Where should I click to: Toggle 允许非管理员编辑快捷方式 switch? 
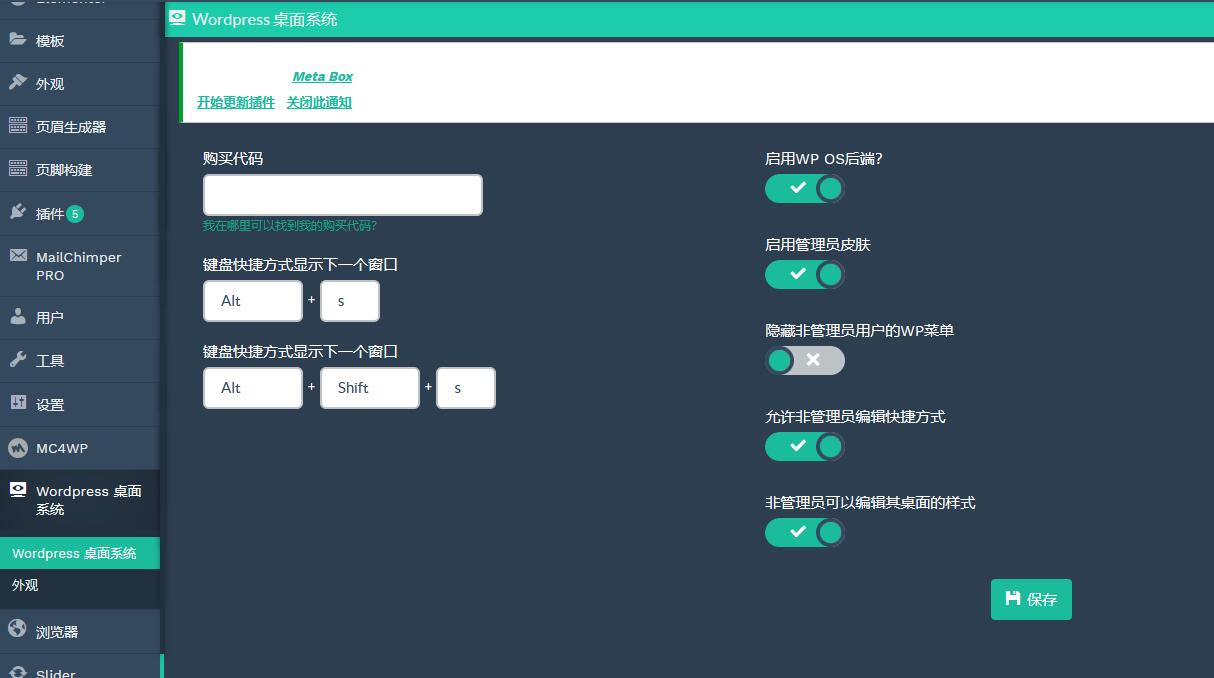point(805,446)
